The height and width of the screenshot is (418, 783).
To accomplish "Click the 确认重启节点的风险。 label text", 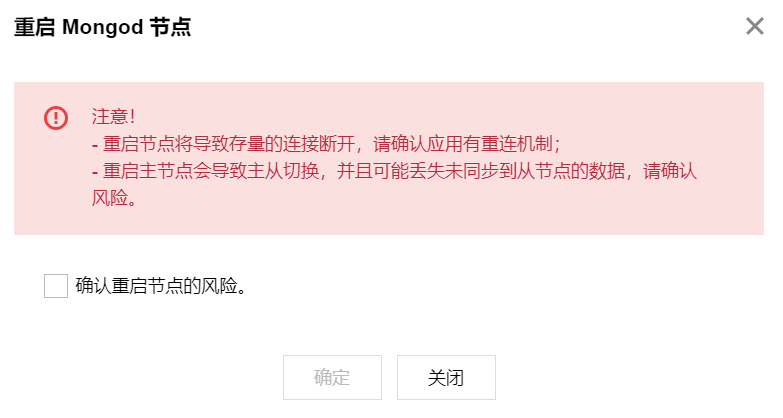I will [x=161, y=286].
